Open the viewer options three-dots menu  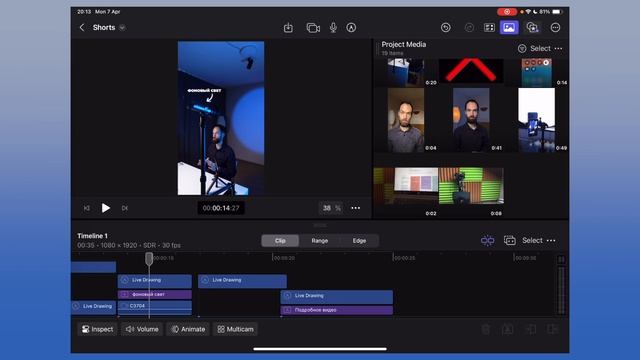click(x=356, y=208)
